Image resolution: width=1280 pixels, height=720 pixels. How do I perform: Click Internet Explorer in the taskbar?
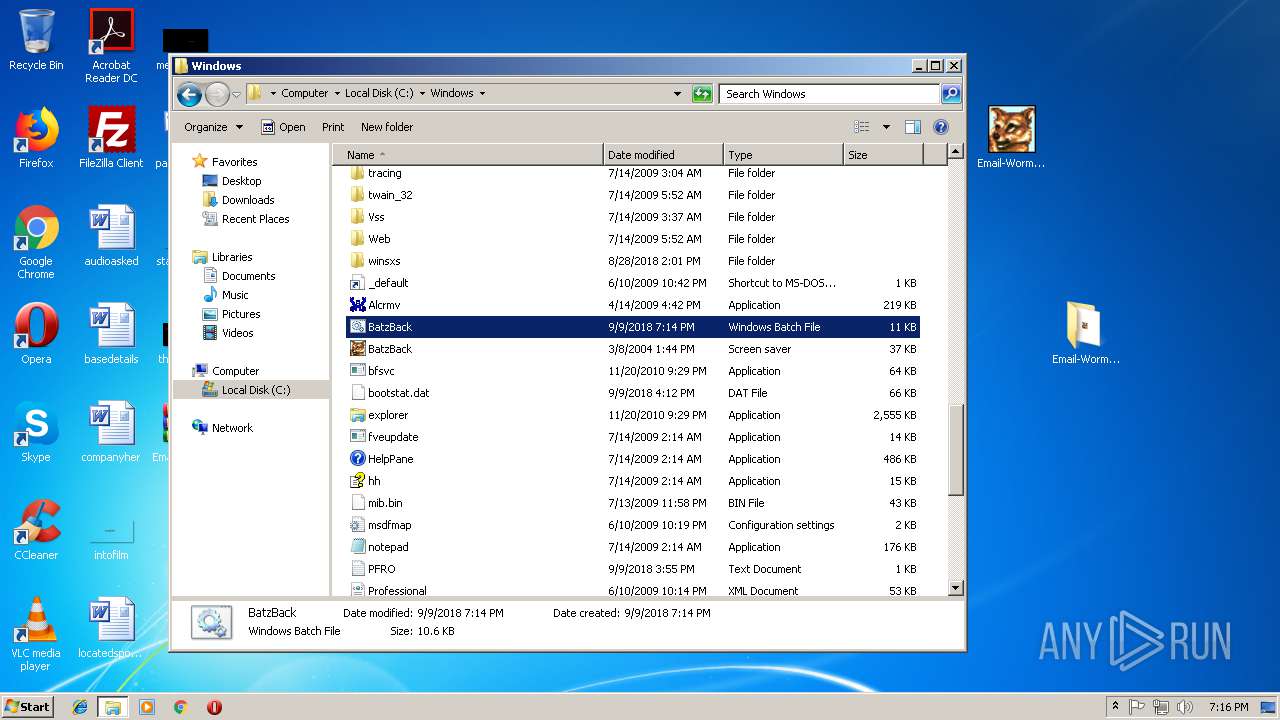coord(80,707)
